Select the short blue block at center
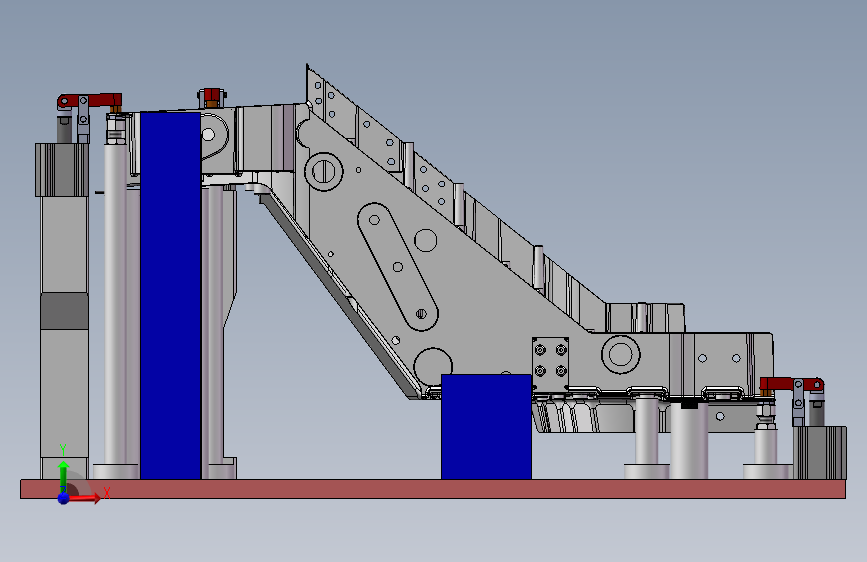The height and width of the screenshot is (562, 867). 486,426
